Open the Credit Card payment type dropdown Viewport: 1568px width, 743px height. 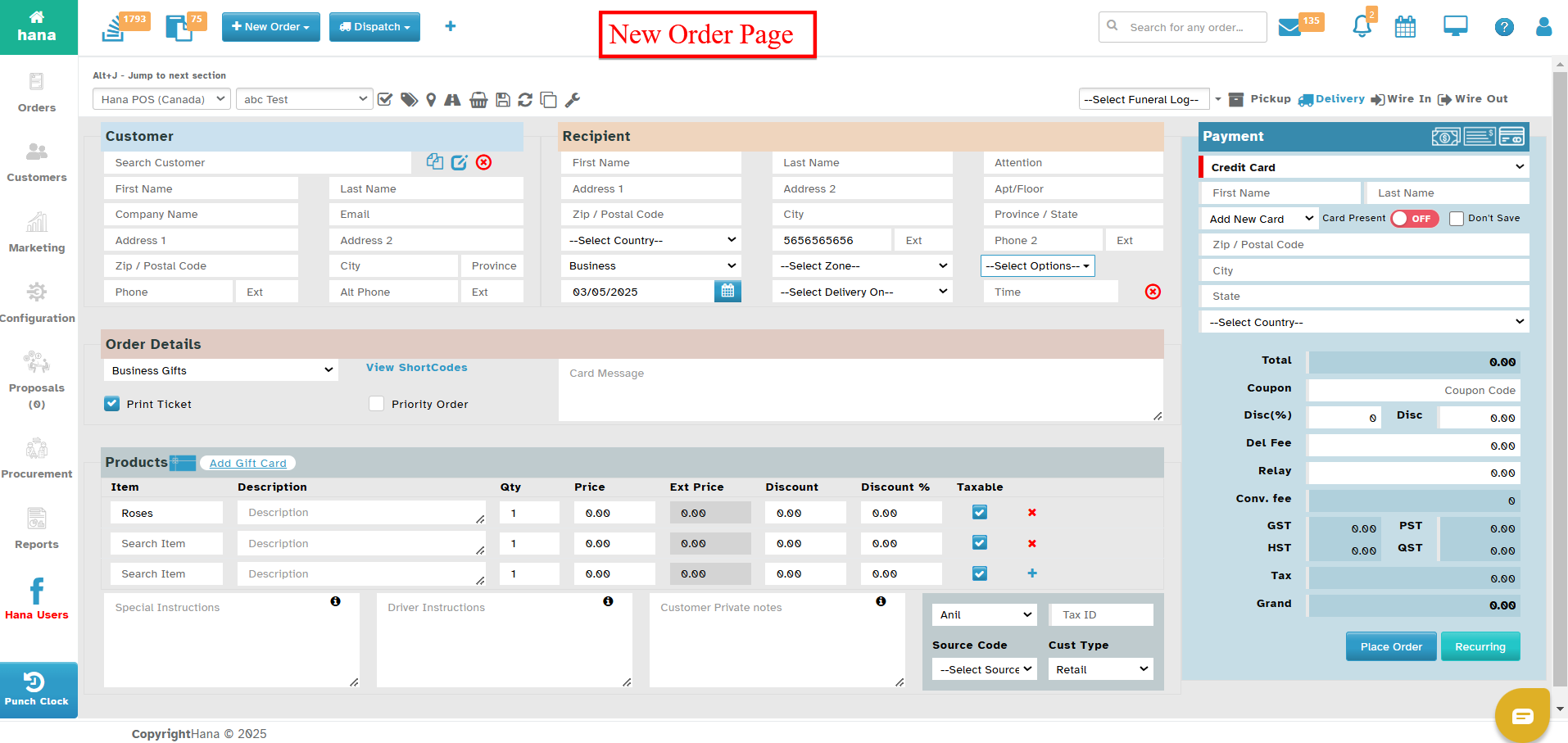1366,167
